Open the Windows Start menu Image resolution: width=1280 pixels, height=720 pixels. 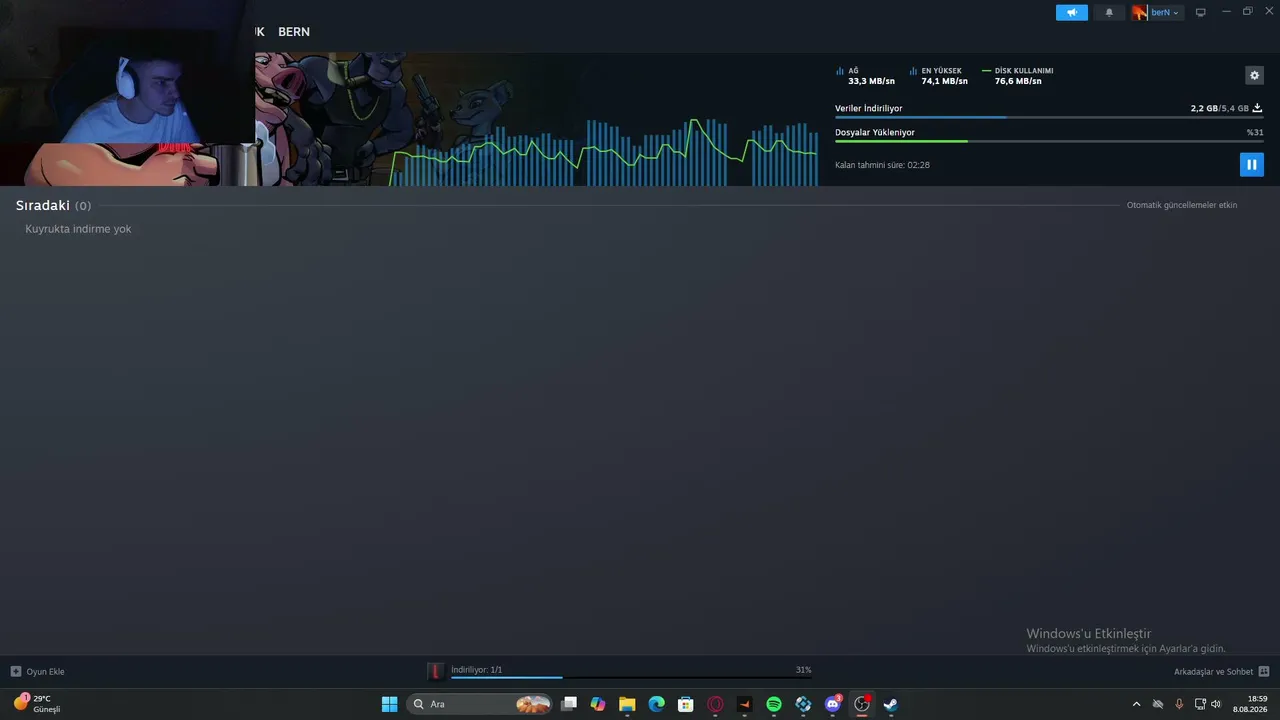[x=389, y=704]
